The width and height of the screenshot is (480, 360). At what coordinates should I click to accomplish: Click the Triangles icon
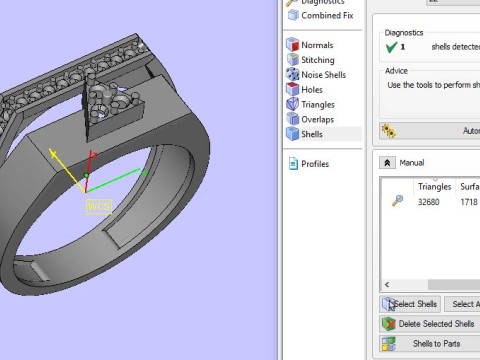[x=293, y=104]
